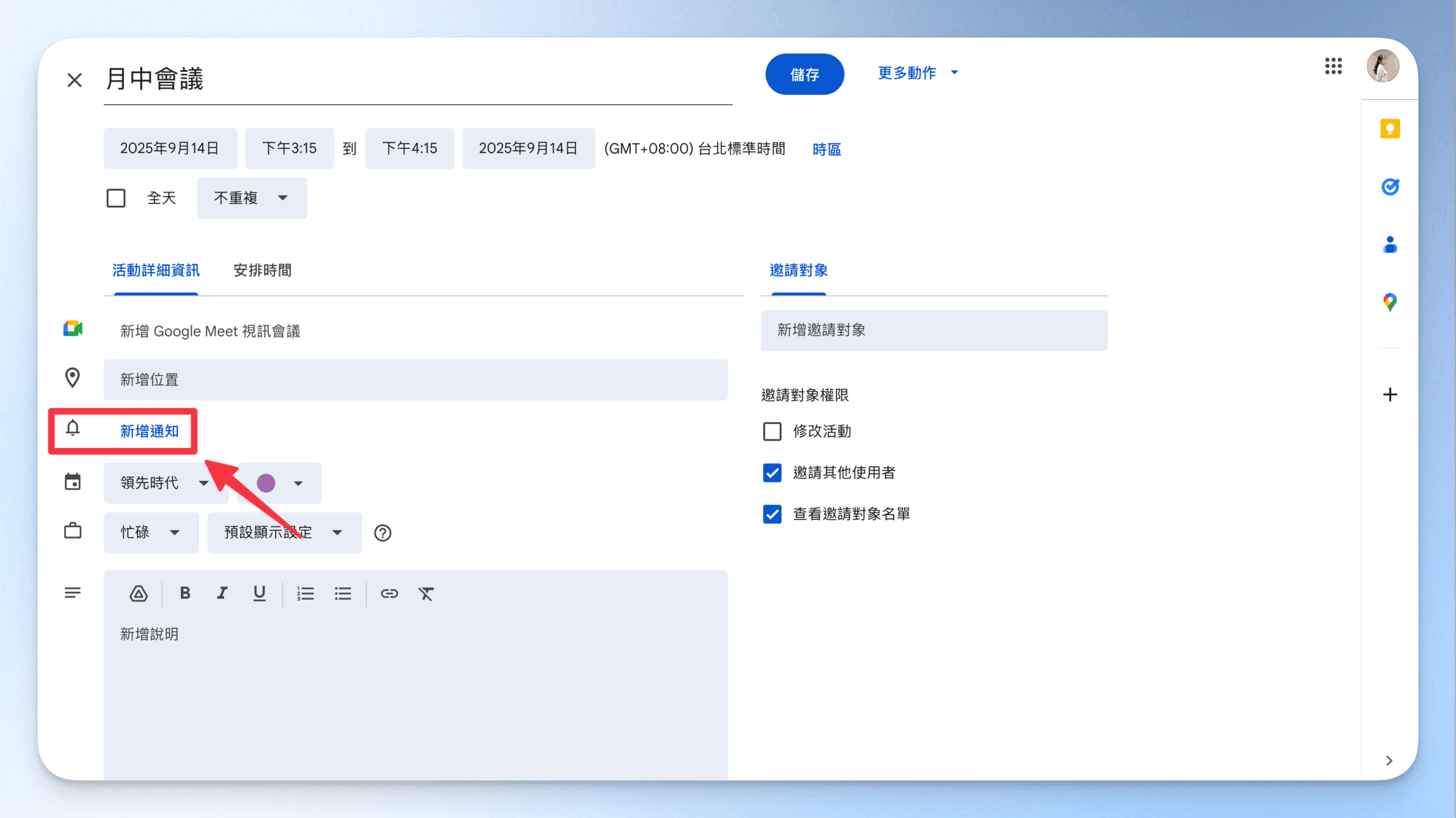Image resolution: width=1456 pixels, height=818 pixels.
Task: Open the Google apps grid launcher
Action: click(x=1333, y=66)
